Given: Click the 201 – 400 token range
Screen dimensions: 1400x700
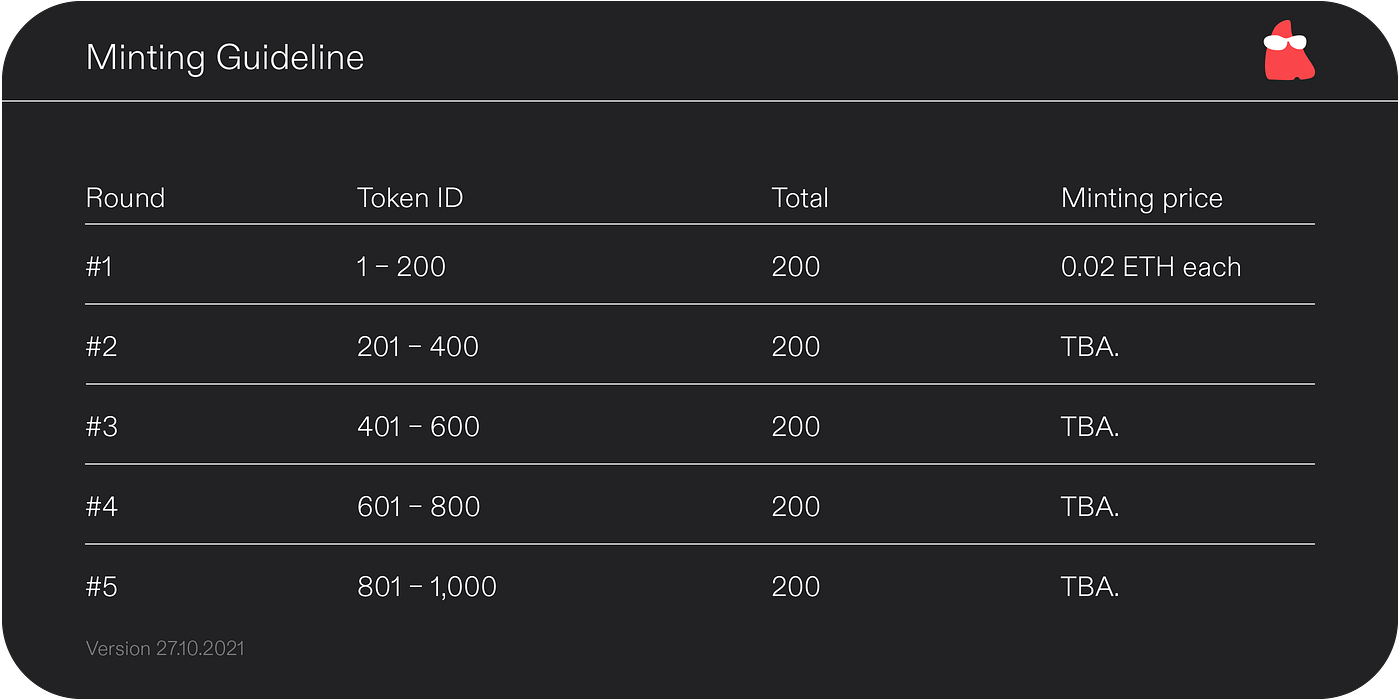Looking at the screenshot, I should [418, 347].
